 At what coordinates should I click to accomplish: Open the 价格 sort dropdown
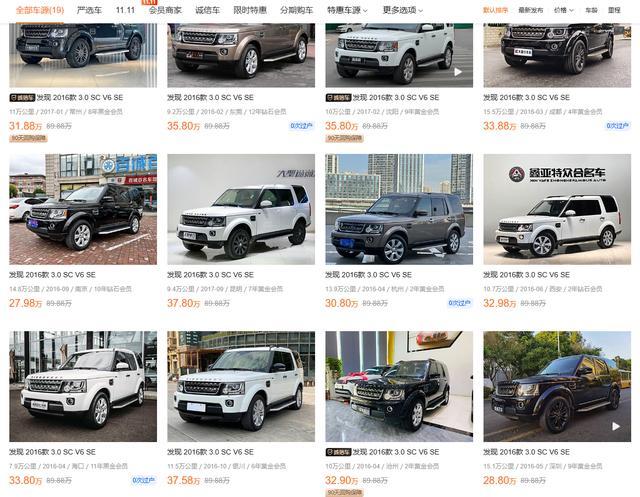coord(564,10)
